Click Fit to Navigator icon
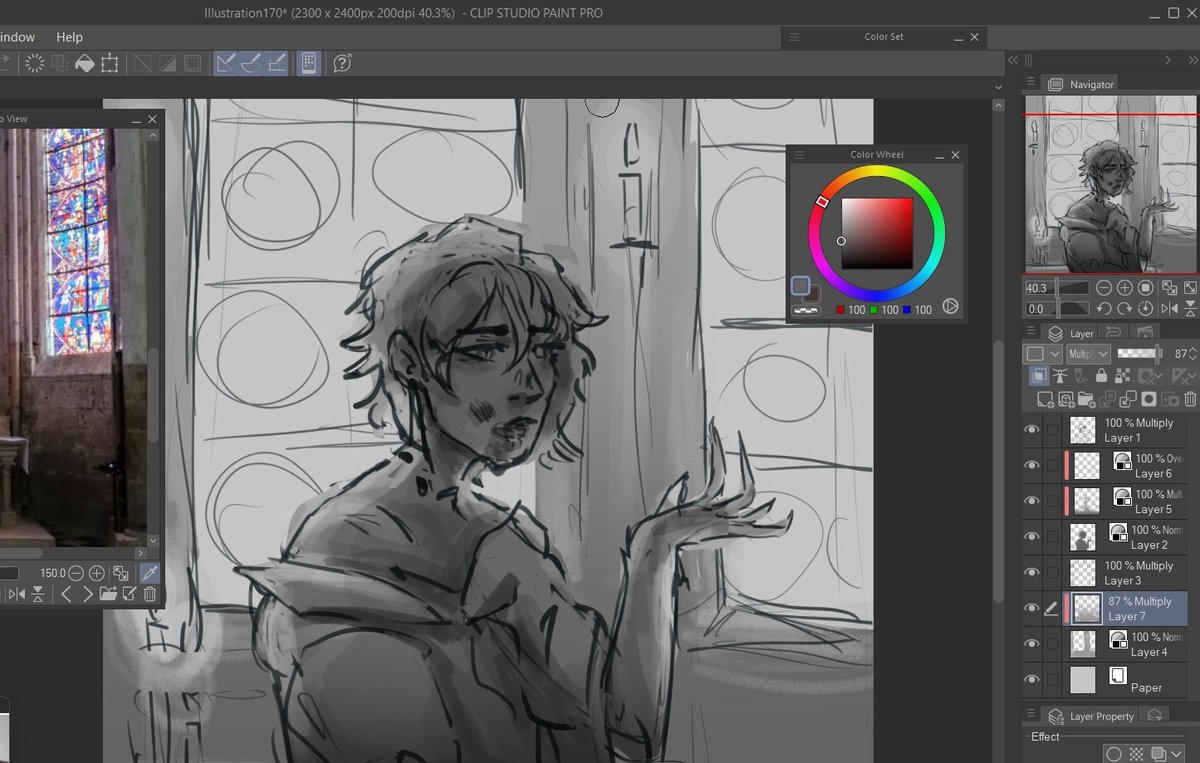 pos(1169,288)
